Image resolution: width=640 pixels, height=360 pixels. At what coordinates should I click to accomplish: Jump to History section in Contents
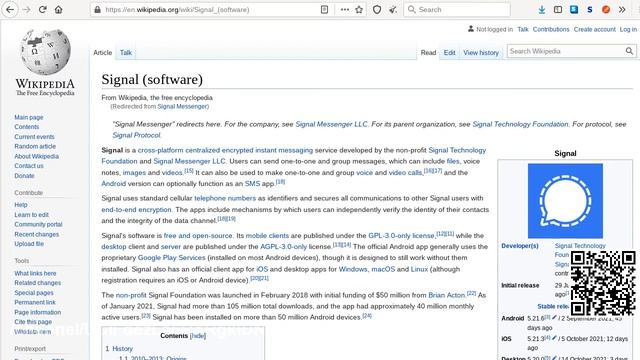coord(122,349)
